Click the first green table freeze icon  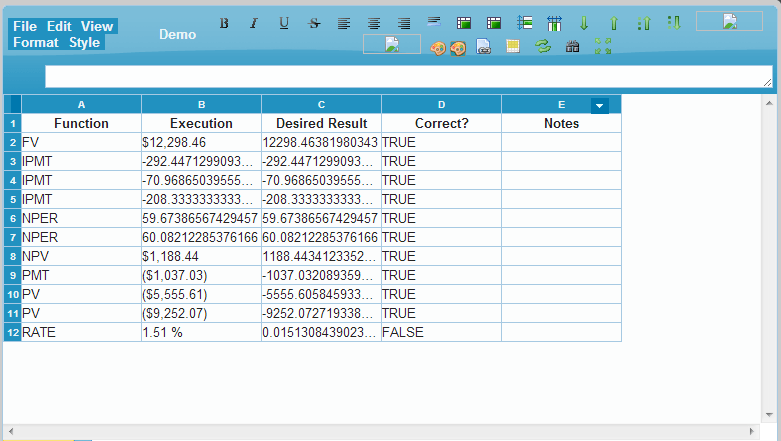coord(464,23)
